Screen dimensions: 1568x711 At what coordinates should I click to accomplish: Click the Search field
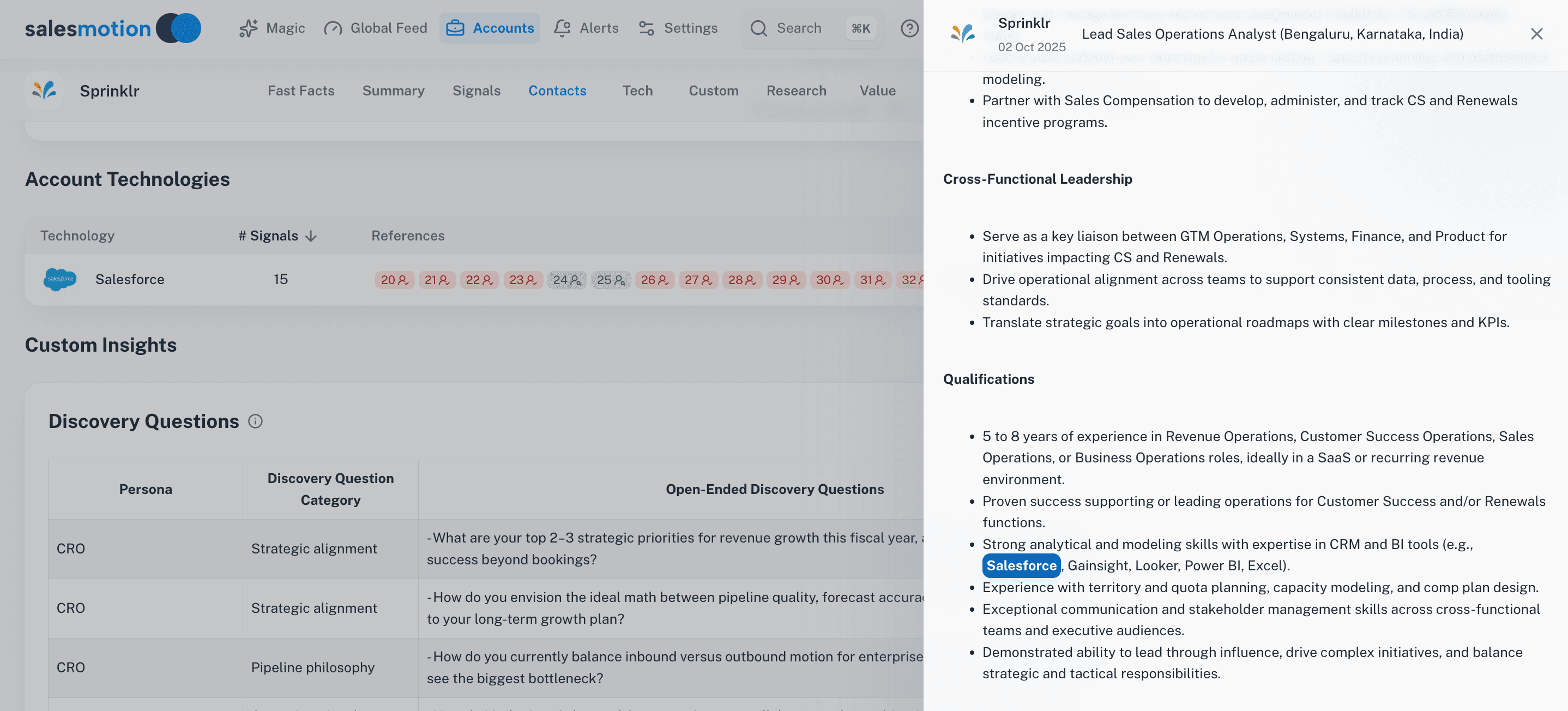pos(812,28)
